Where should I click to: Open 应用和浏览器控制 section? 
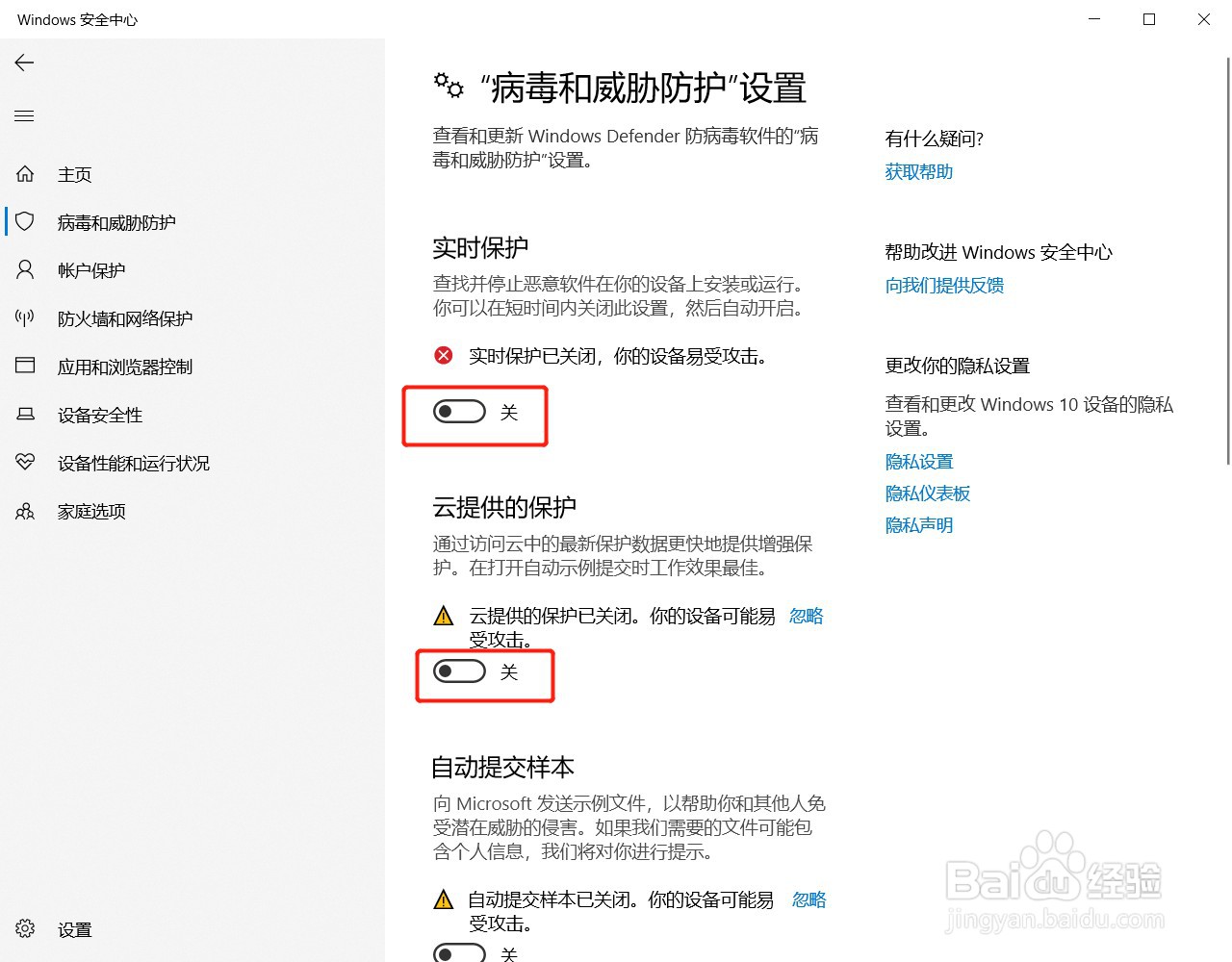pyautogui.click(x=125, y=367)
